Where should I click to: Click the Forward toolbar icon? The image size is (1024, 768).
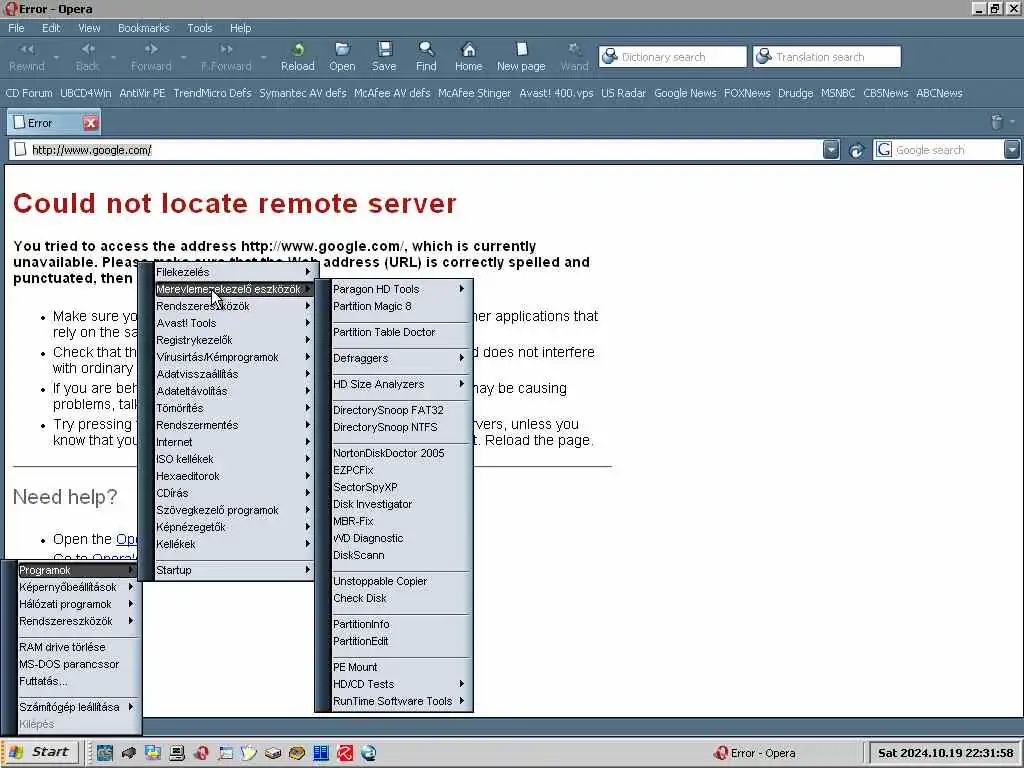151,50
